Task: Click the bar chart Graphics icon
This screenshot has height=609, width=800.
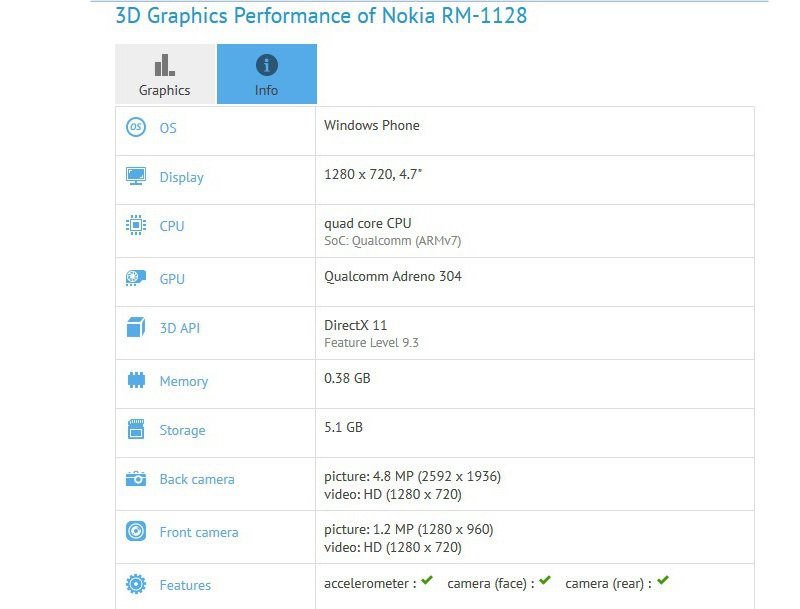Action: click(164, 65)
